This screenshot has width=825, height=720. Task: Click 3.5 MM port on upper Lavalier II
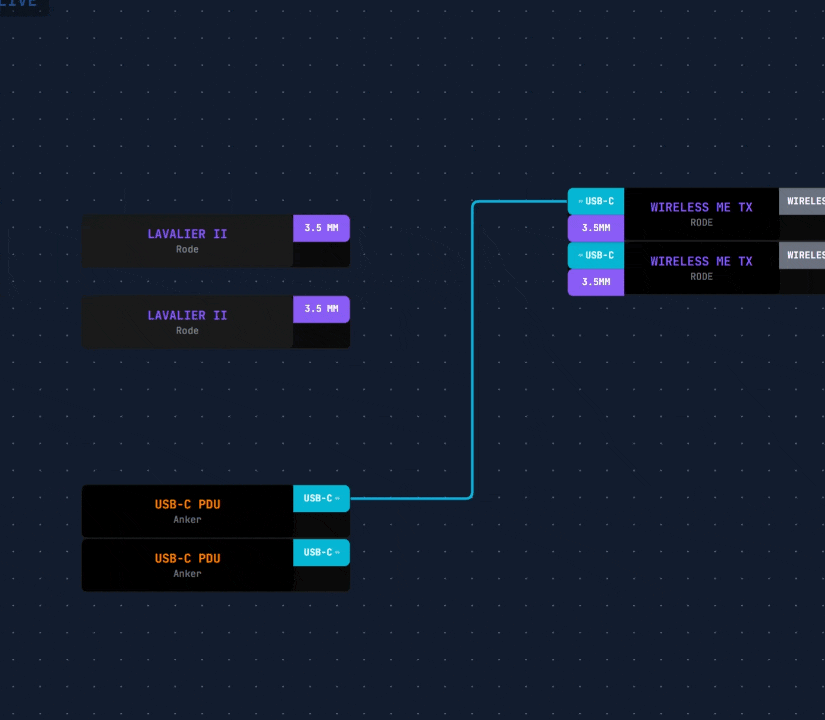(321, 228)
